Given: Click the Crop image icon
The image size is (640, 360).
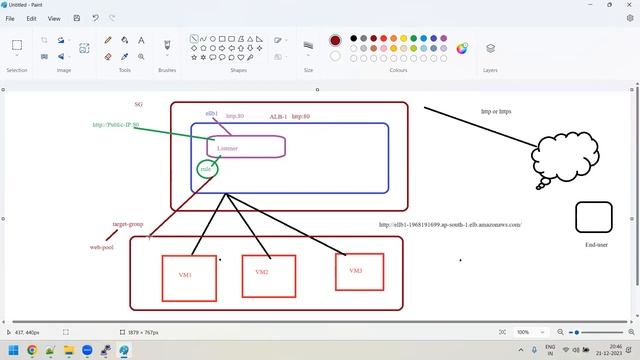Looking at the screenshot, I should [x=44, y=40].
